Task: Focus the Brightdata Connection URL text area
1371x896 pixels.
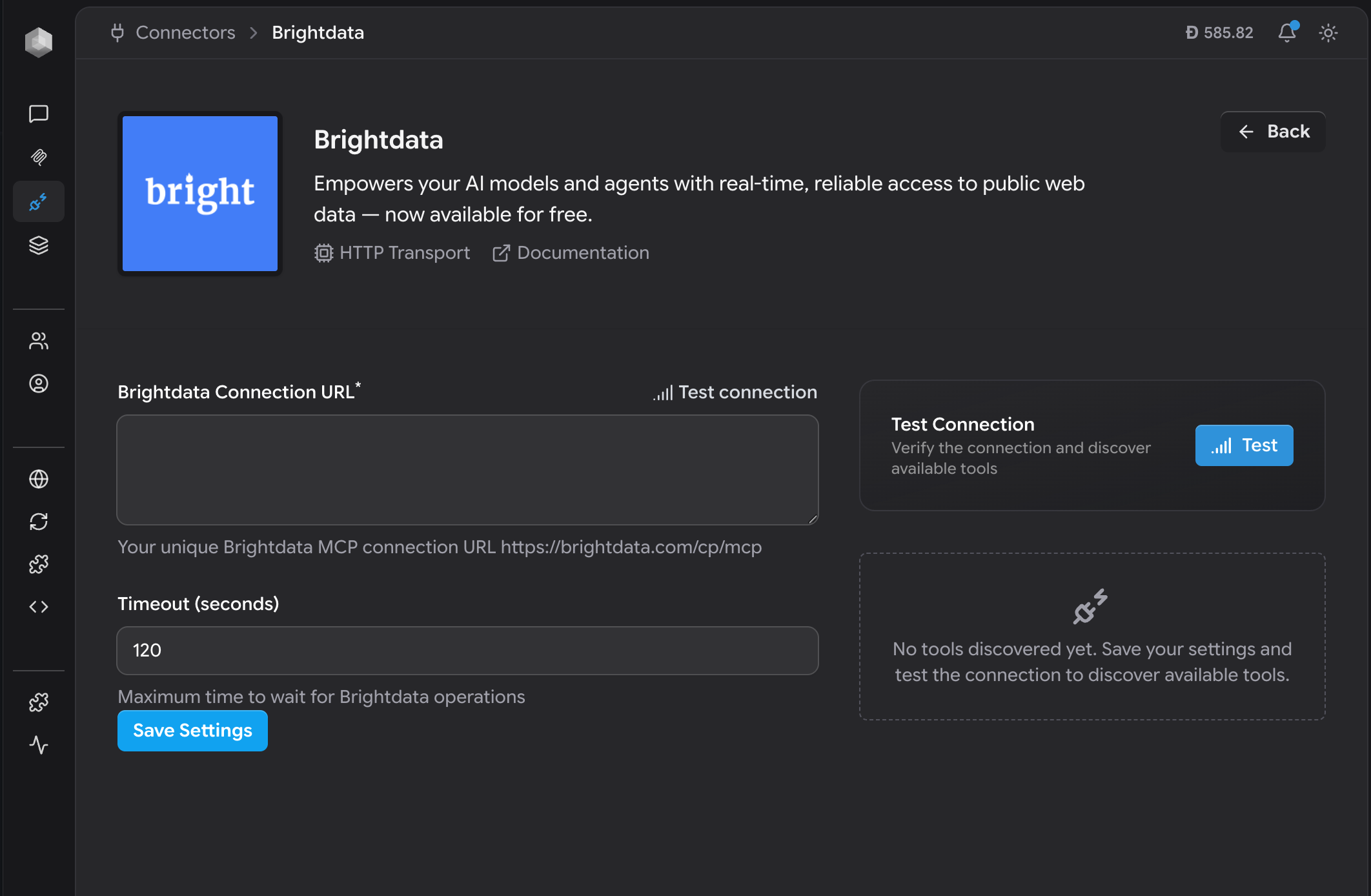Action: [467, 470]
